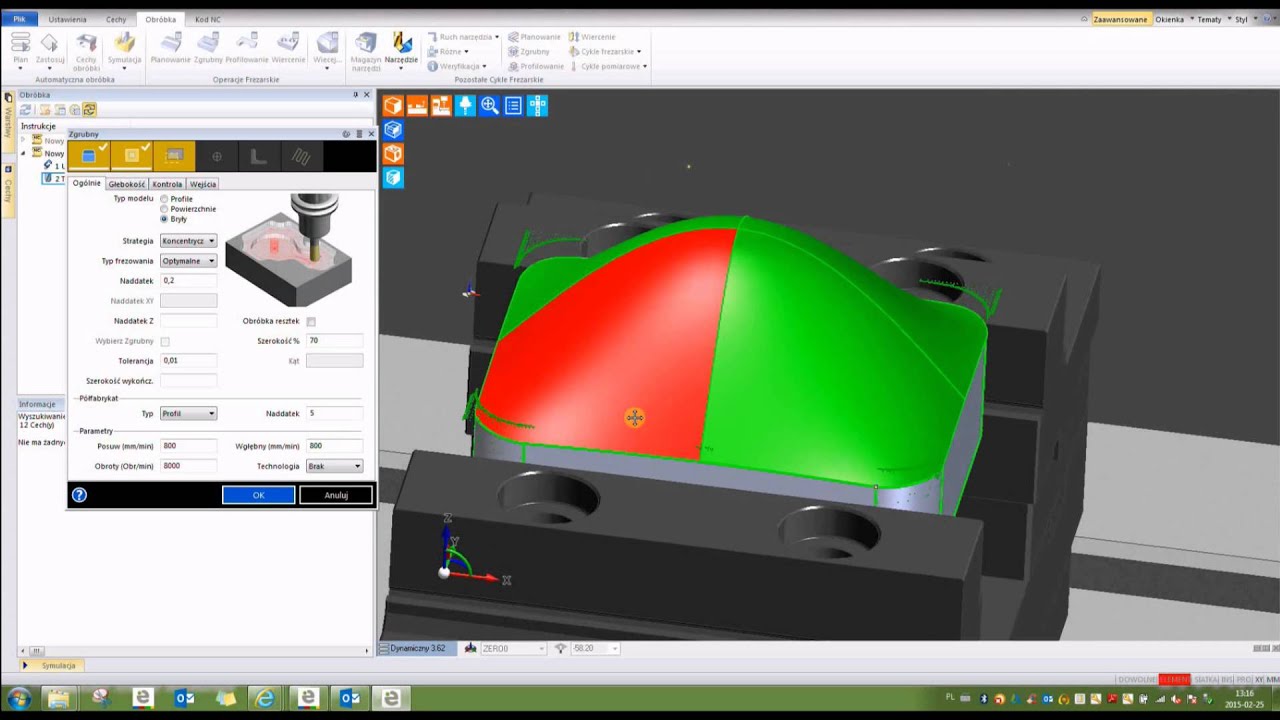
Task: Switch to the Kontrola tab
Action: pos(167,184)
